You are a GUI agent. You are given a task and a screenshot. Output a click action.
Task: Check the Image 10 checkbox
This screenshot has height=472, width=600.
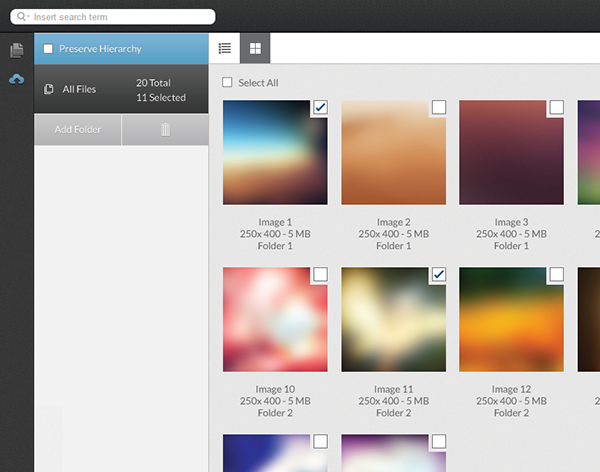click(x=320, y=274)
